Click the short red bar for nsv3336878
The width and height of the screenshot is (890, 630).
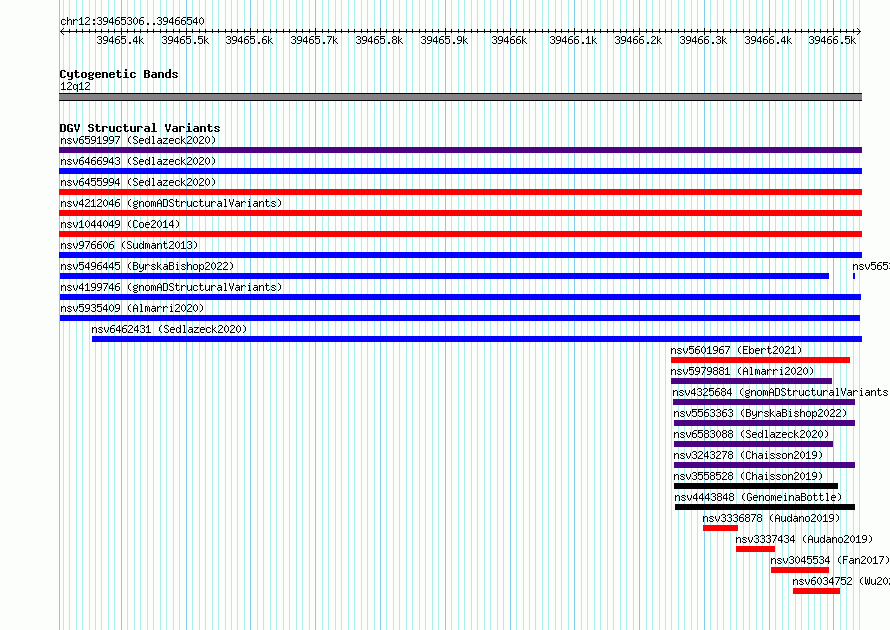tap(720, 528)
